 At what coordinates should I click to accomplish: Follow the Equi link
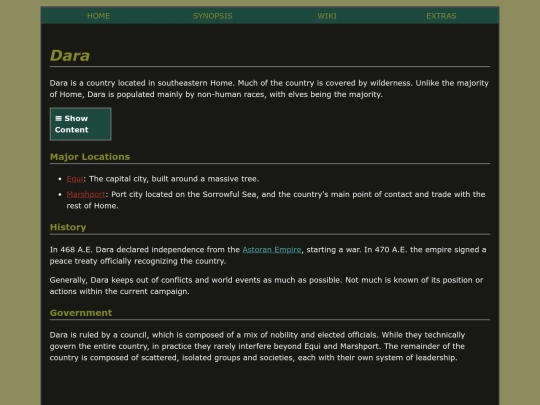click(x=75, y=179)
